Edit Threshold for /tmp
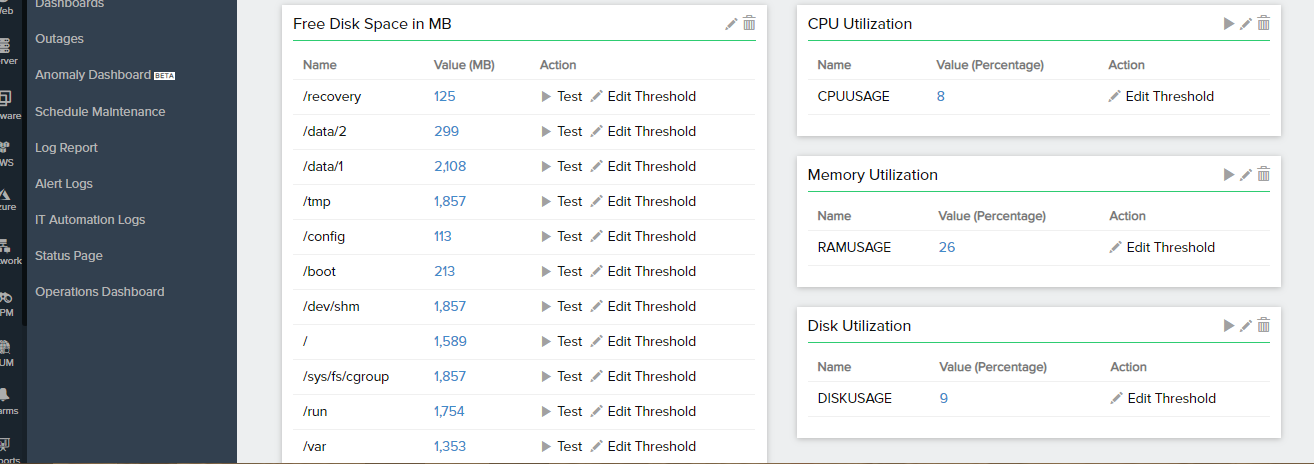The image size is (1314, 469). click(643, 202)
